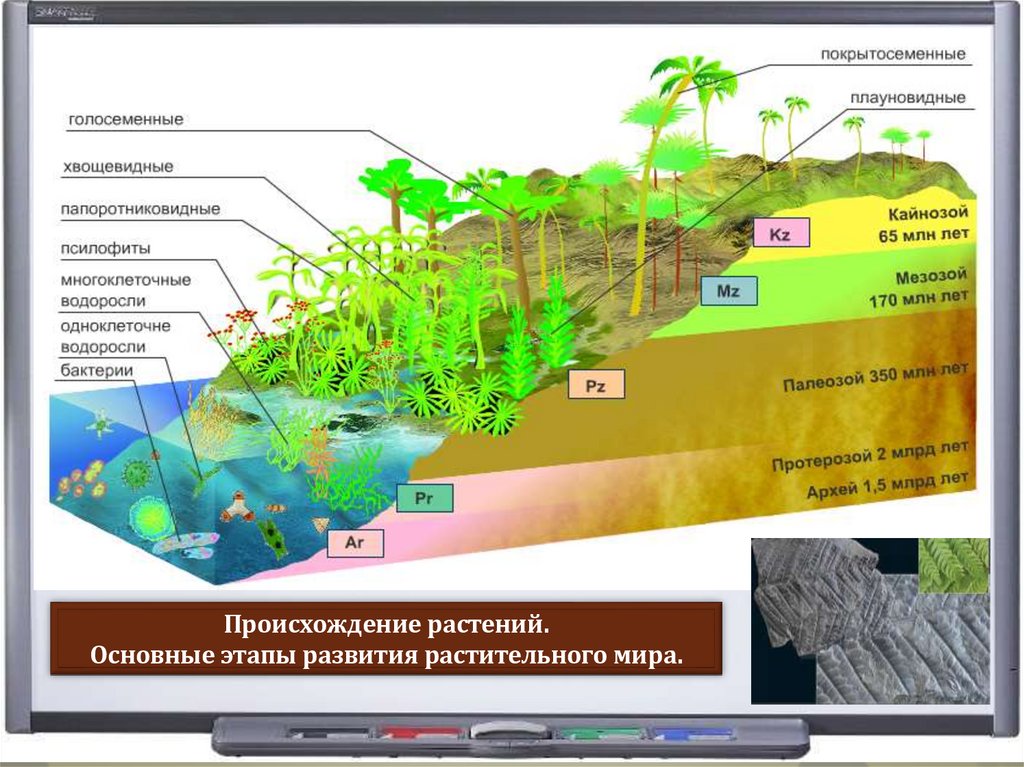The width and height of the screenshot is (1024, 767).
Task: Open the fern fossil photo thumbnail
Action: tap(871, 621)
